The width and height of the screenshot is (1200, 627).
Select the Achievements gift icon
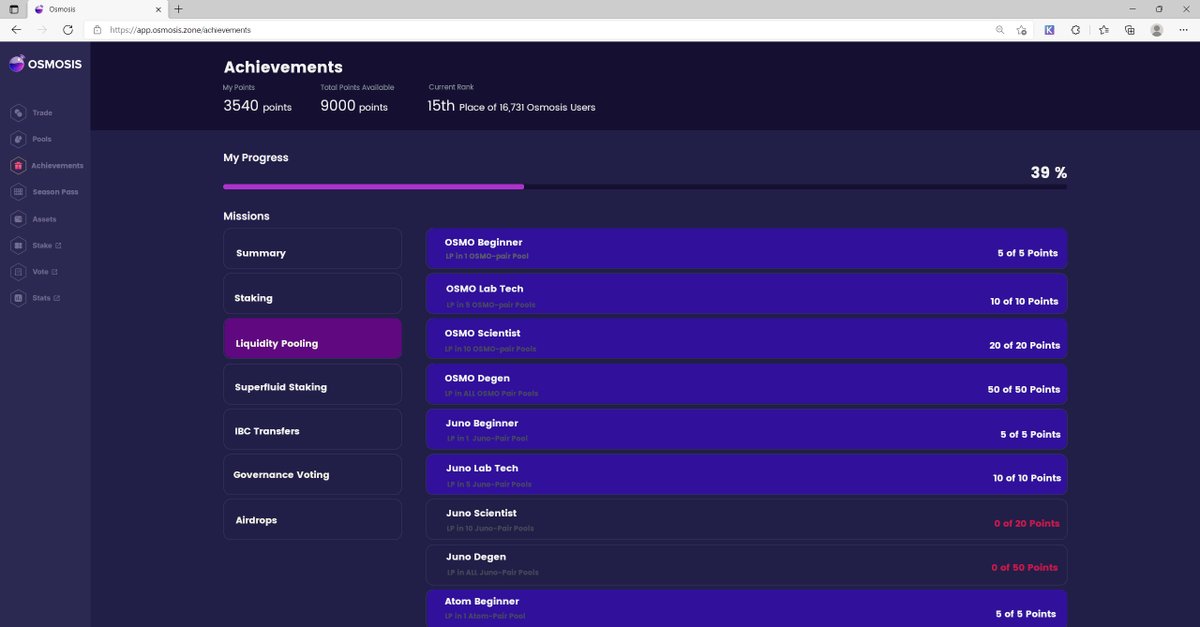(18, 166)
